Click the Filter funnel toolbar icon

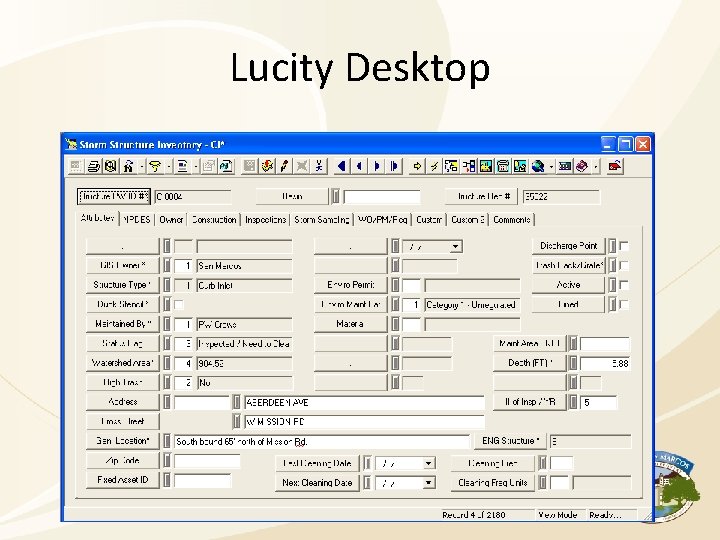[x=155, y=166]
